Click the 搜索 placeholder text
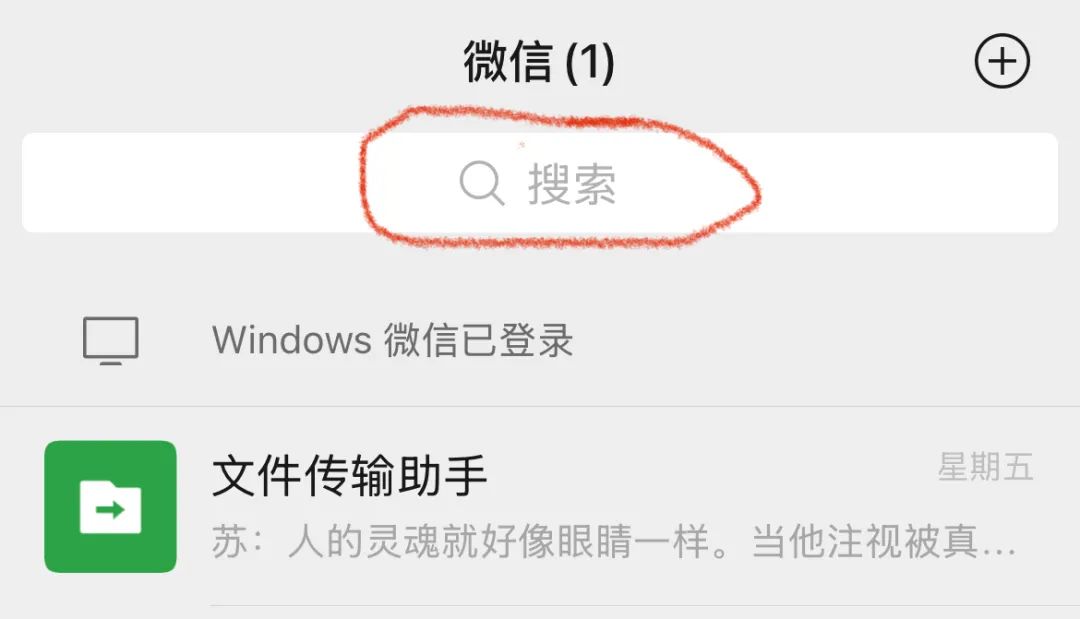 point(572,185)
